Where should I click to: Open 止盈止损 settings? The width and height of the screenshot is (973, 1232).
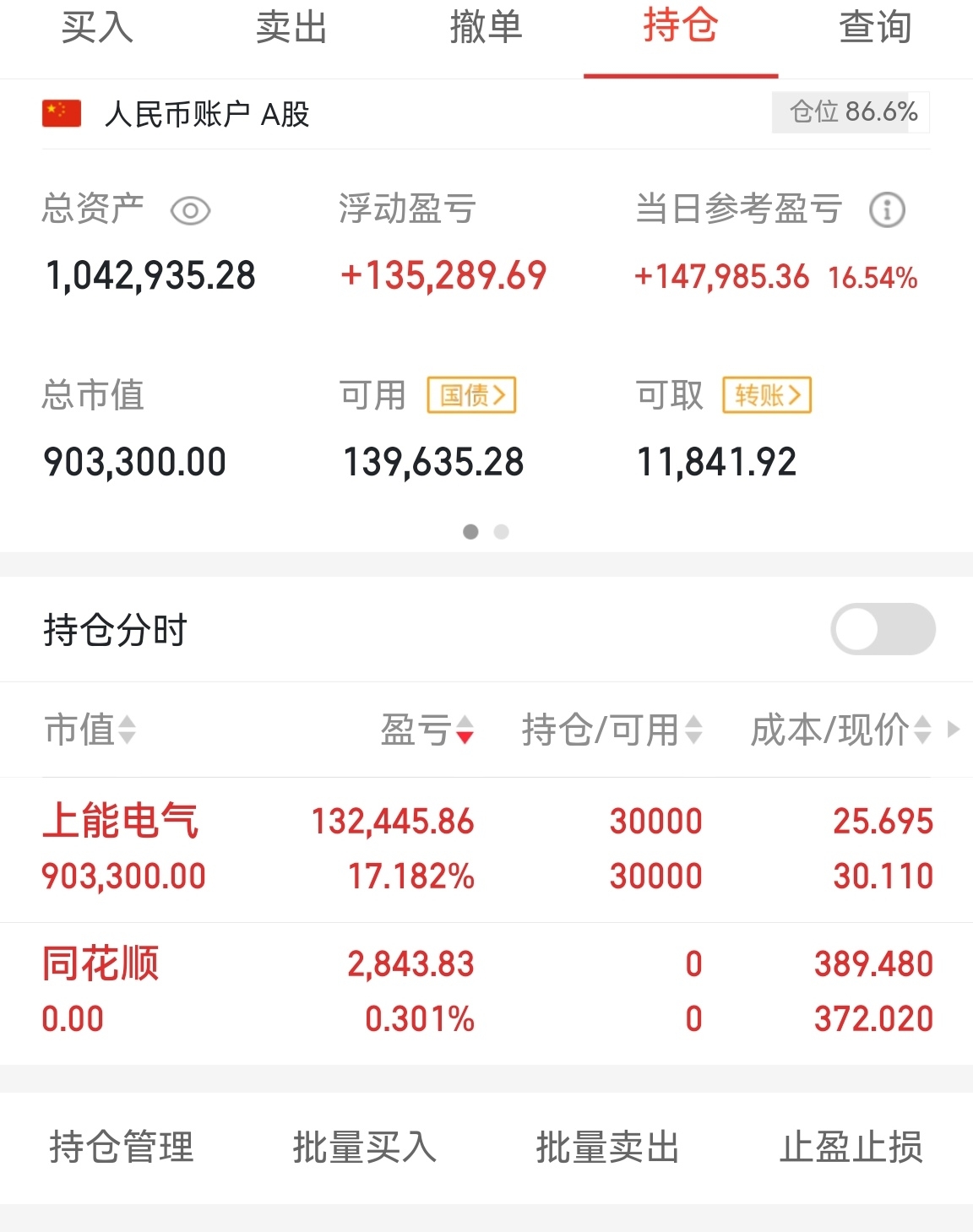pos(851,1147)
